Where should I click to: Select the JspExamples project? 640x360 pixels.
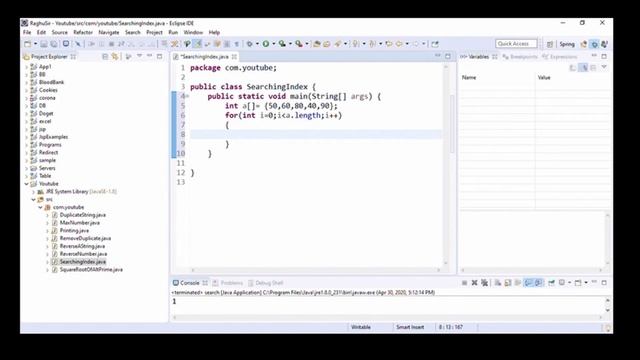point(53,137)
